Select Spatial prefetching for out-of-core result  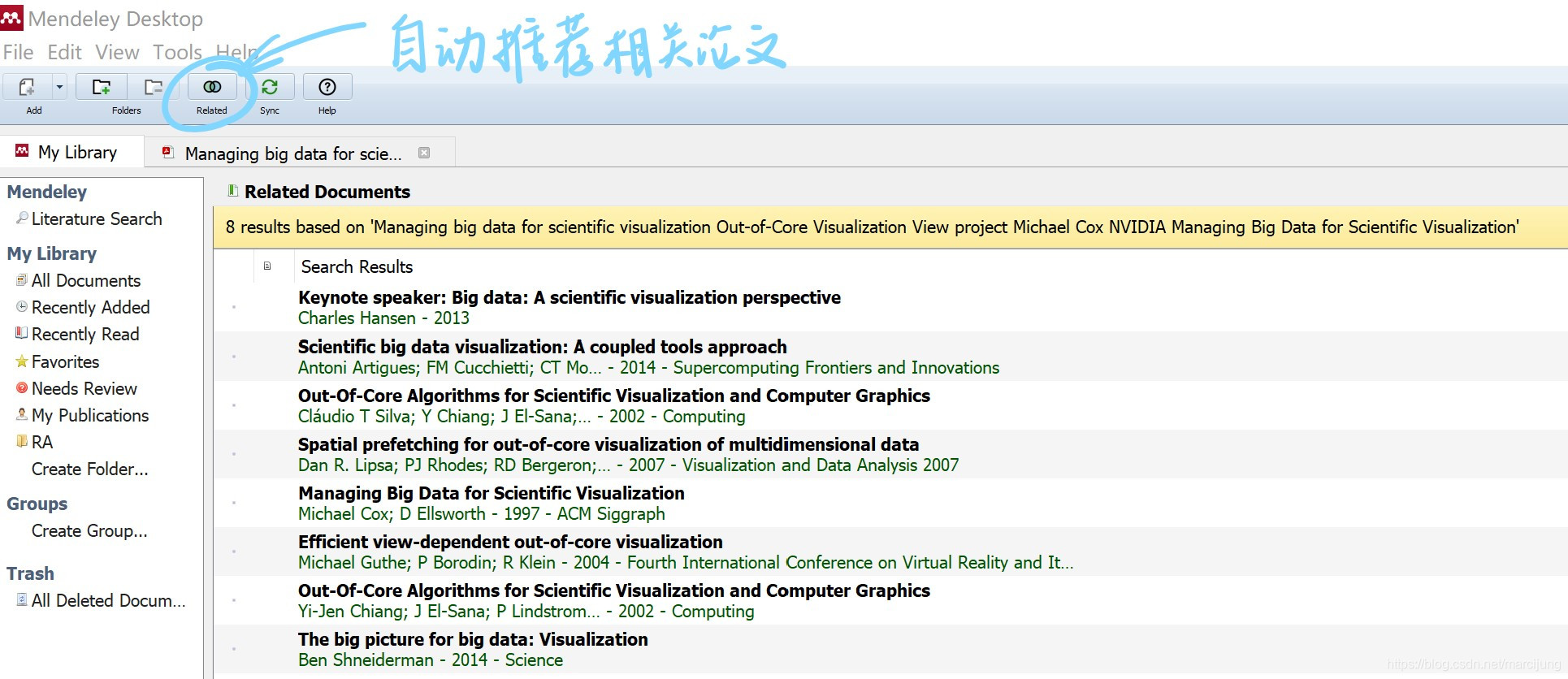[x=890, y=454]
